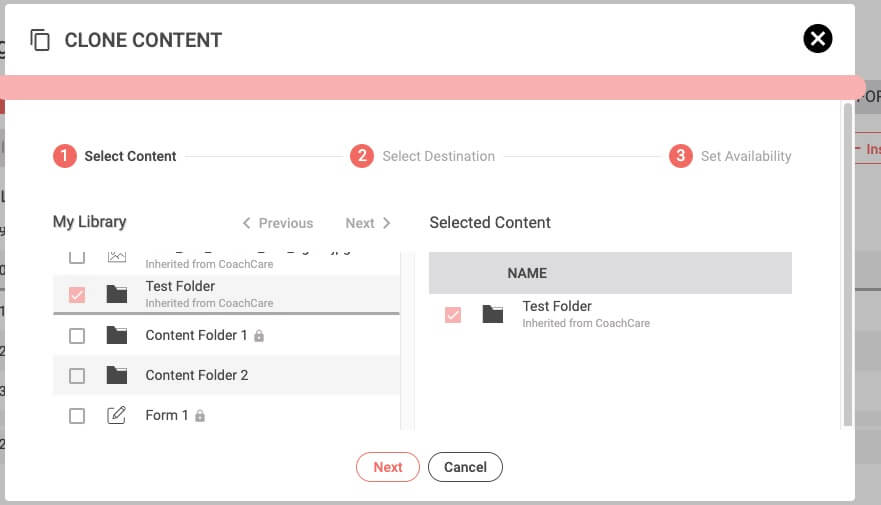Uncheck Test Folder in My Library

click(77, 294)
